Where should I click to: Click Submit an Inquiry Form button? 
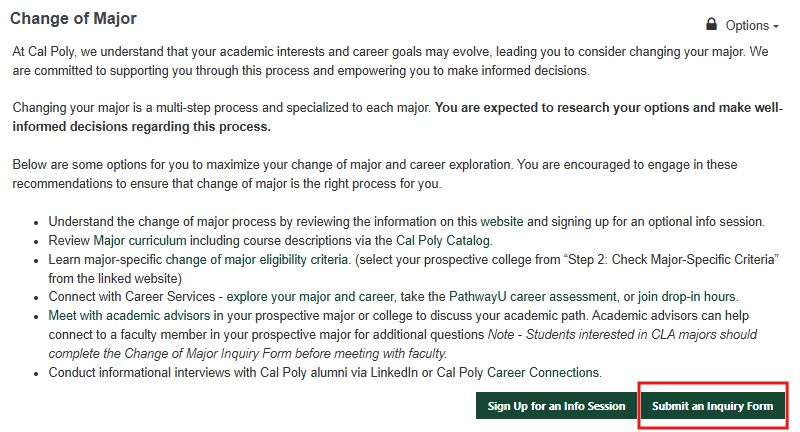pyautogui.click(x=712, y=406)
